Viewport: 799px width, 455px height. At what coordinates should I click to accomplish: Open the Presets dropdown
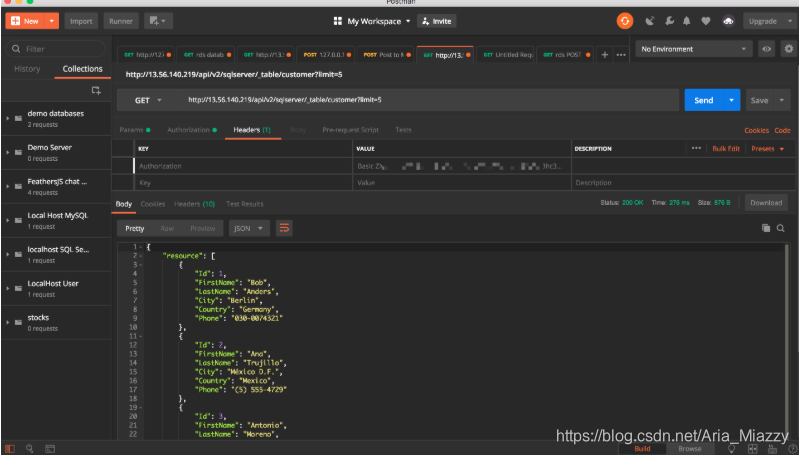767,148
